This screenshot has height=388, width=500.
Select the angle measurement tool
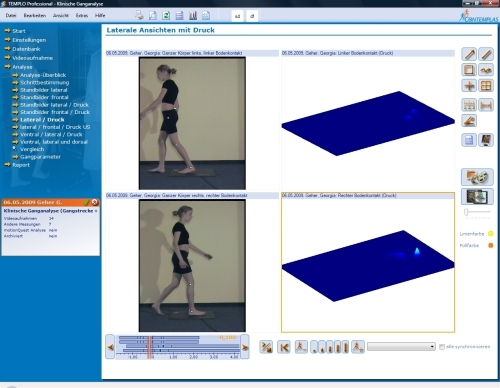tap(469, 121)
